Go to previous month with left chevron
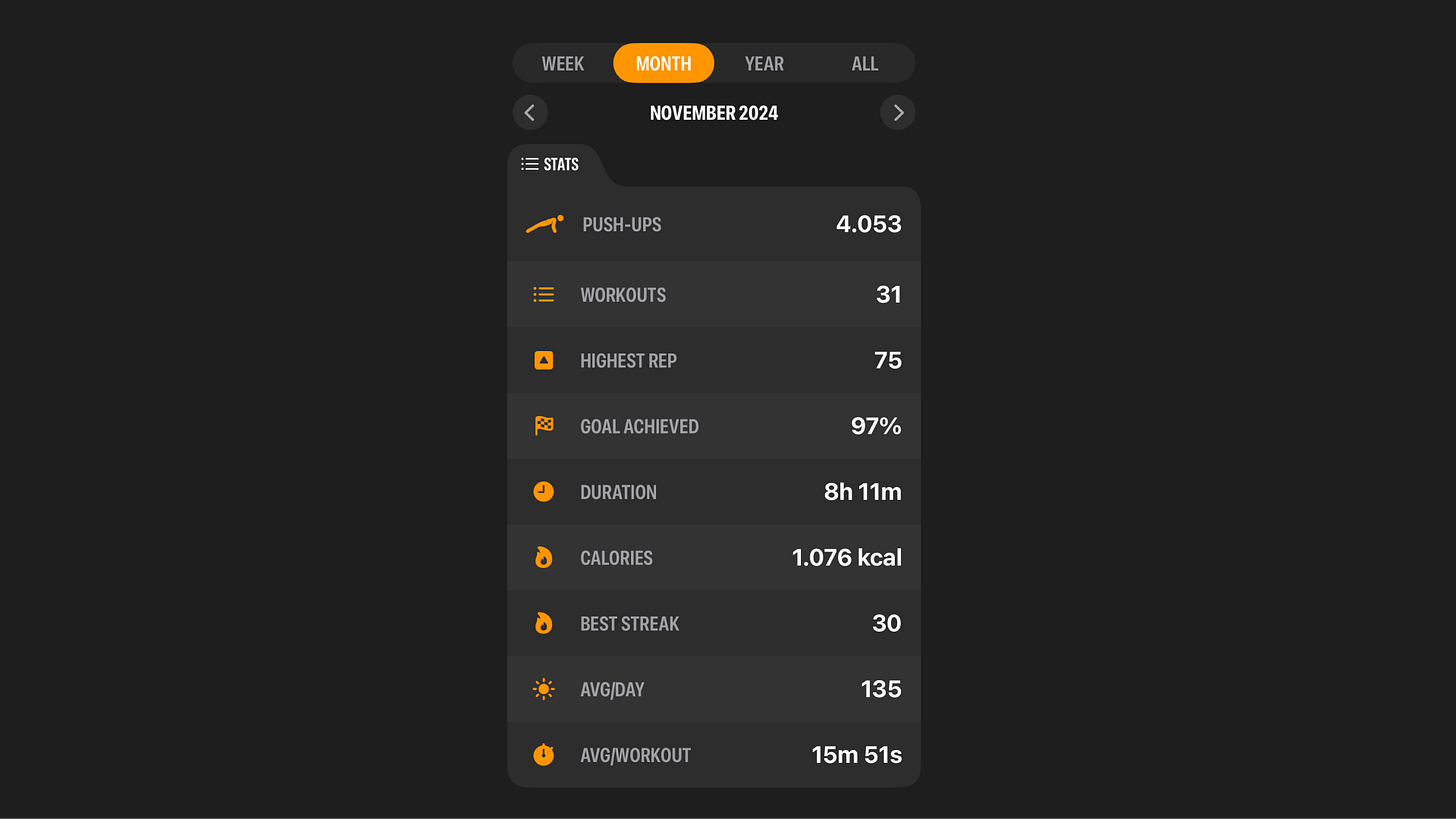This screenshot has height=819, width=1456. (530, 112)
